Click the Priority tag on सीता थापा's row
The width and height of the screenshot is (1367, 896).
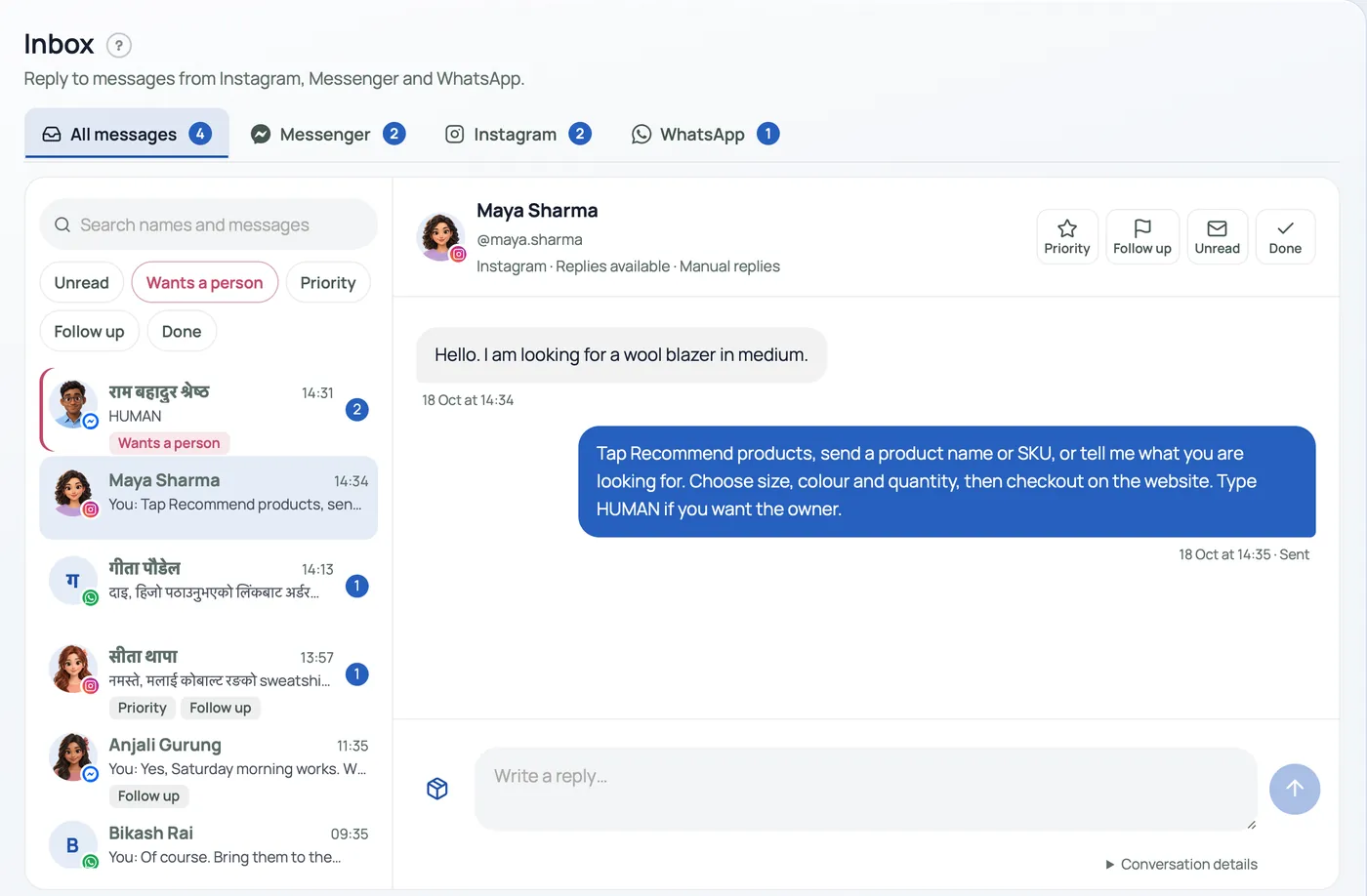click(143, 708)
